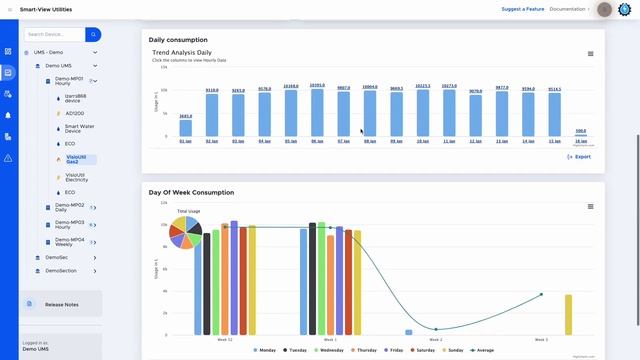Collapse the UMS - Demo tree chevron
Image resolution: width=640 pixels, height=360 pixels.
click(x=95, y=53)
